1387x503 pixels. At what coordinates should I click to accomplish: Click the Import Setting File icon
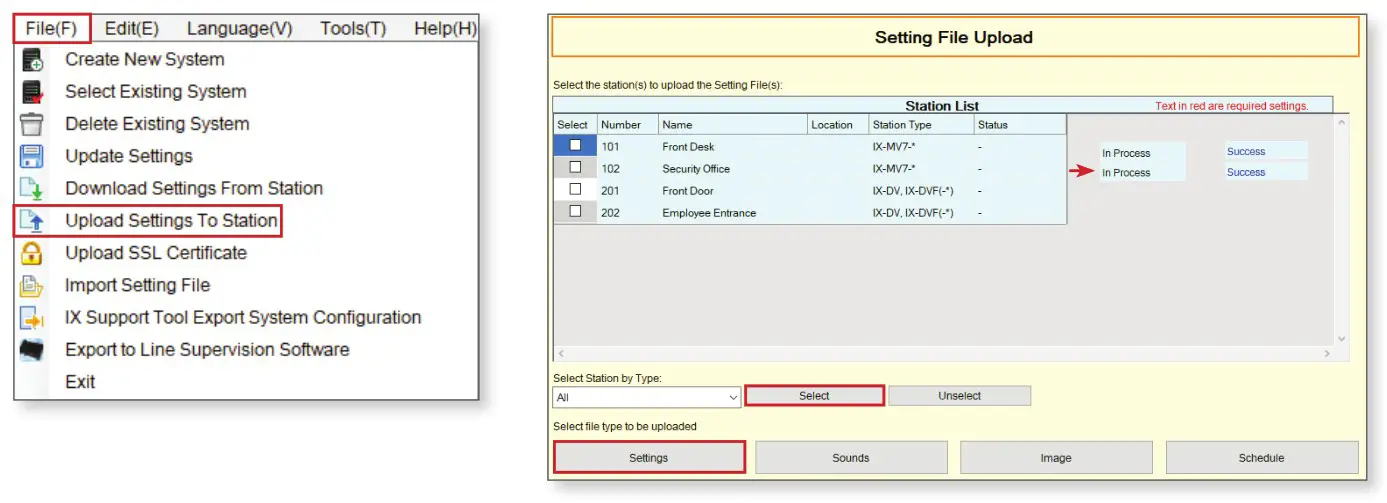coord(32,286)
